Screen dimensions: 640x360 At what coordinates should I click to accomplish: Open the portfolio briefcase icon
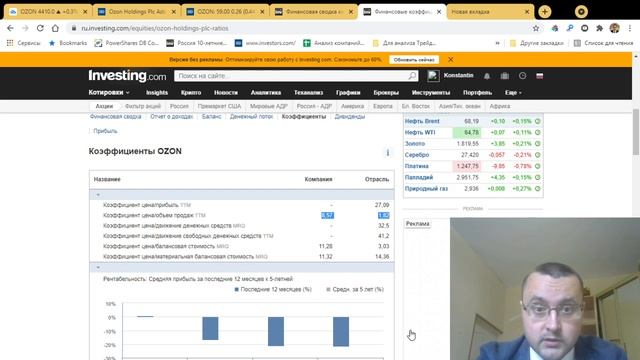(x=505, y=76)
